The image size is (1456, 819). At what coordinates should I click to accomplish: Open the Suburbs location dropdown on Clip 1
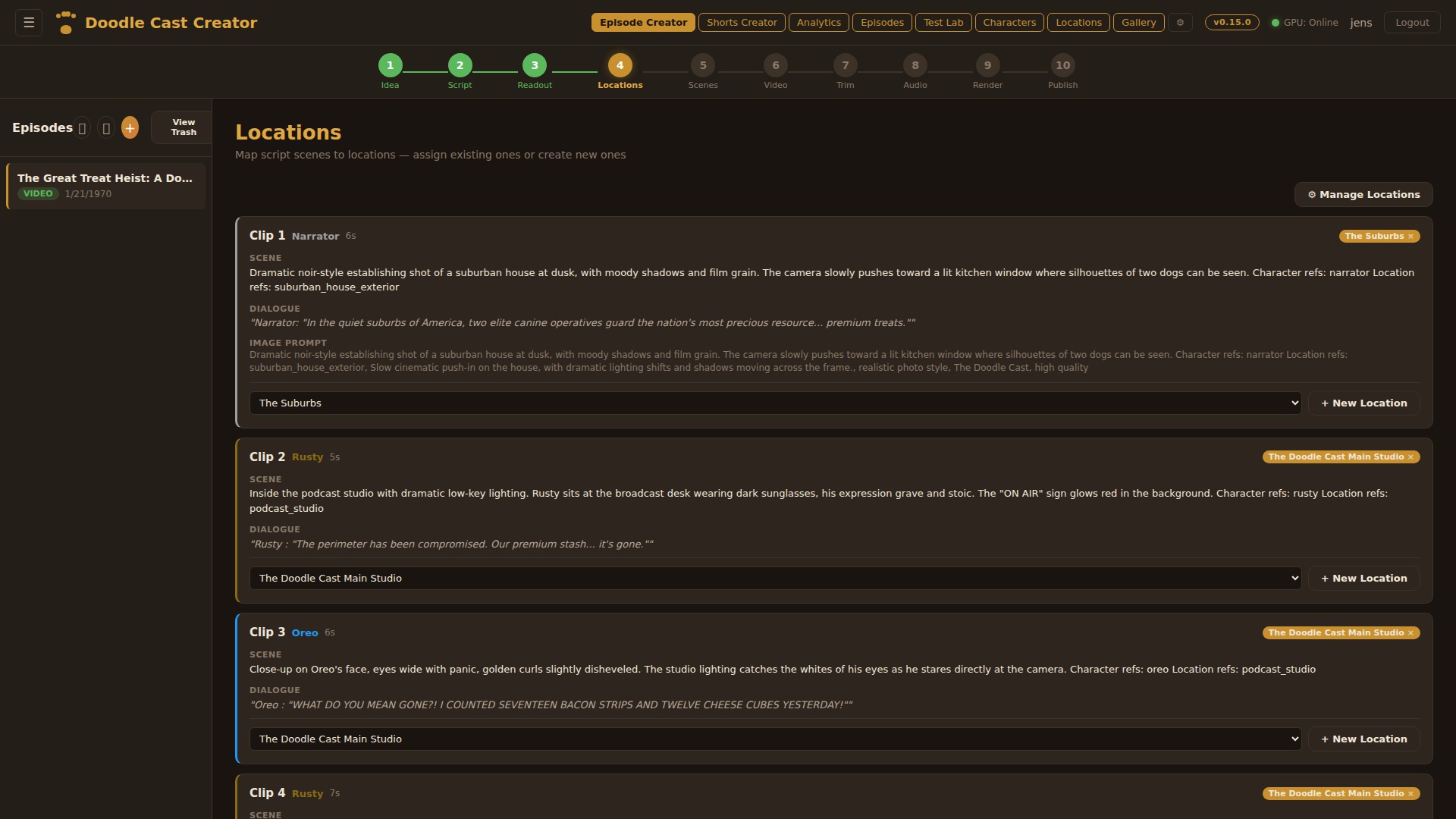pyautogui.click(x=774, y=403)
